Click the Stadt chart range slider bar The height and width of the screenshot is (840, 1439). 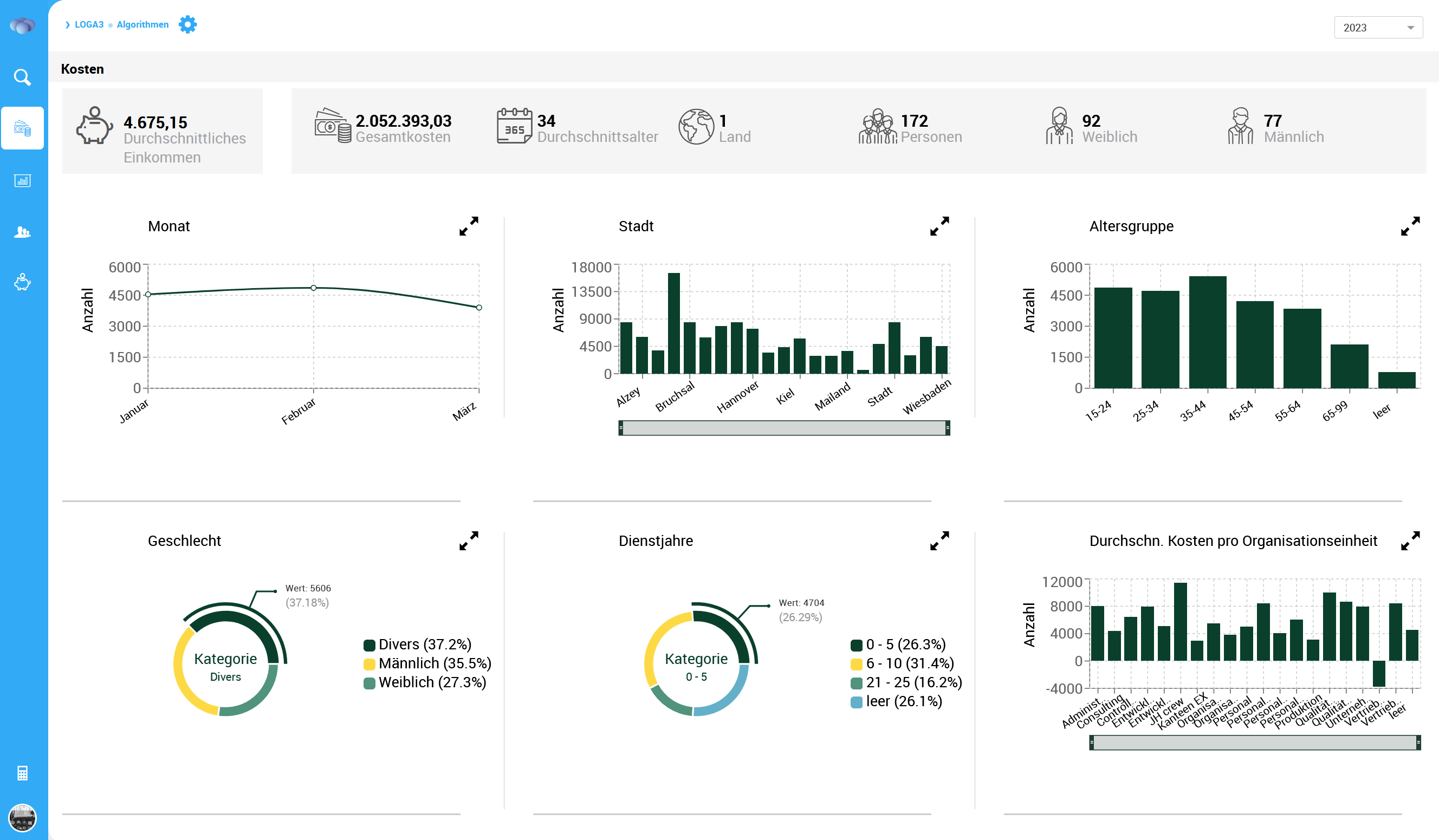[783, 428]
